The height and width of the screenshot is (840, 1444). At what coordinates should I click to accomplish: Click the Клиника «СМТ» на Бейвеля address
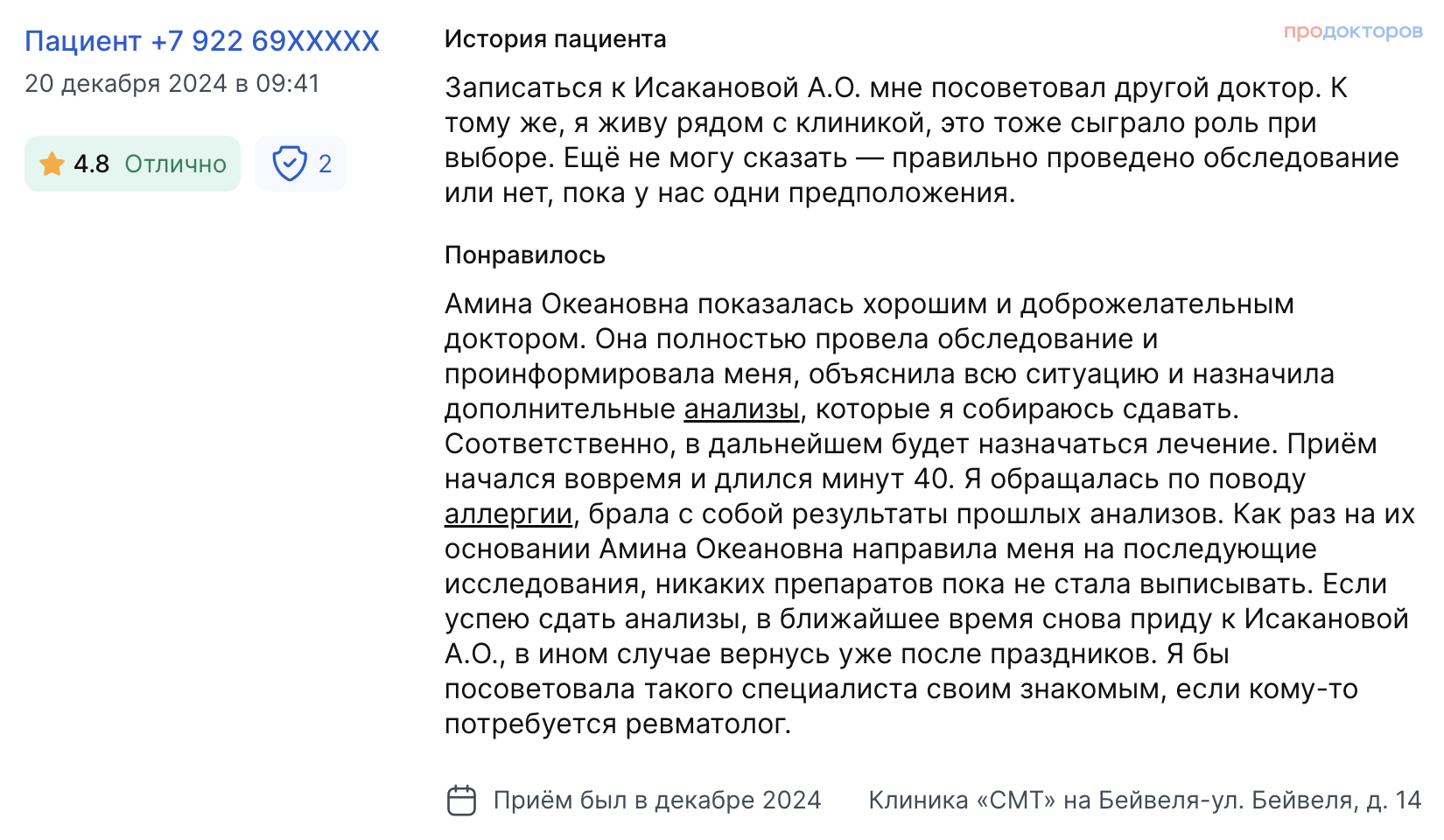click(x=1144, y=800)
